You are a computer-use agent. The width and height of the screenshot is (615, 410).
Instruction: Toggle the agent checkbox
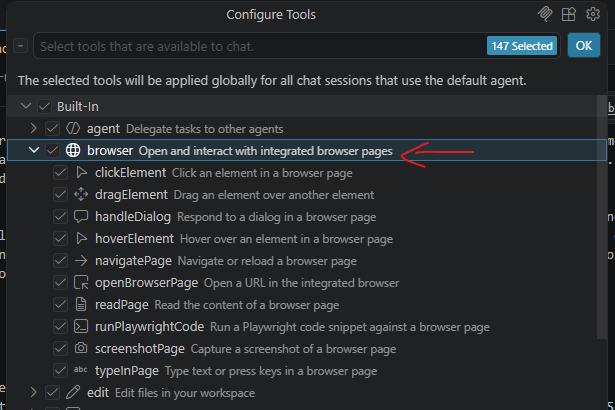point(52,128)
